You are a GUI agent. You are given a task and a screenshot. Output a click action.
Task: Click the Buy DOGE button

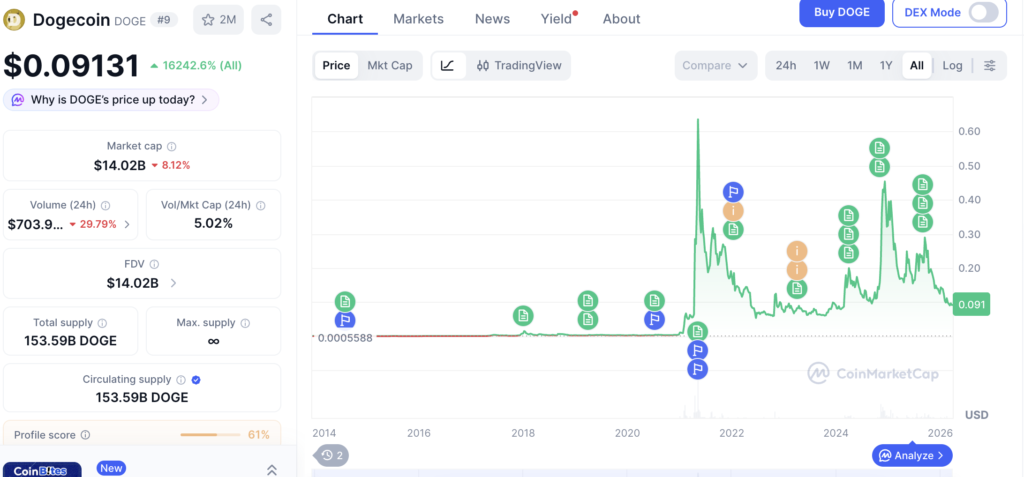841,13
